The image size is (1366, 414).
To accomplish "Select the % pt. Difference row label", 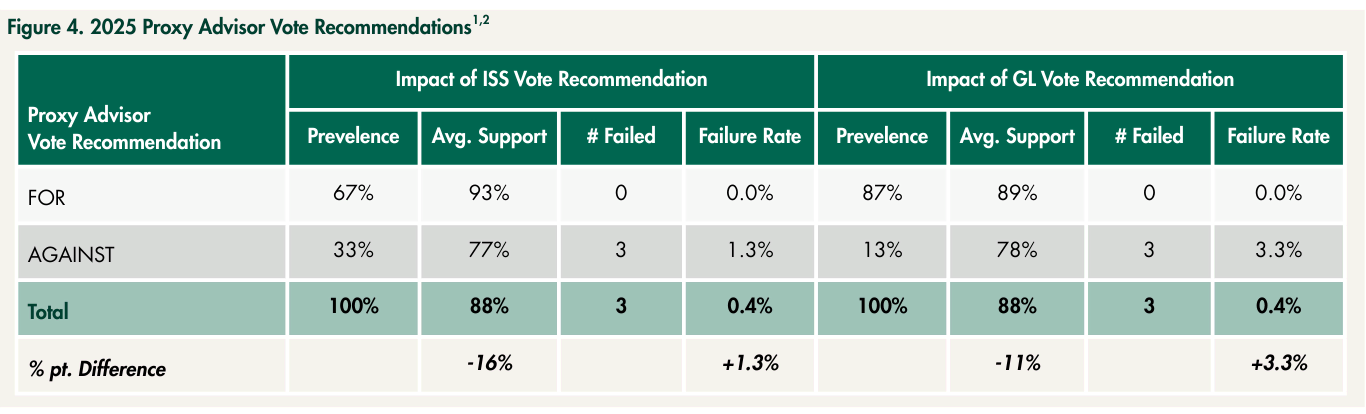I will 96,369.
